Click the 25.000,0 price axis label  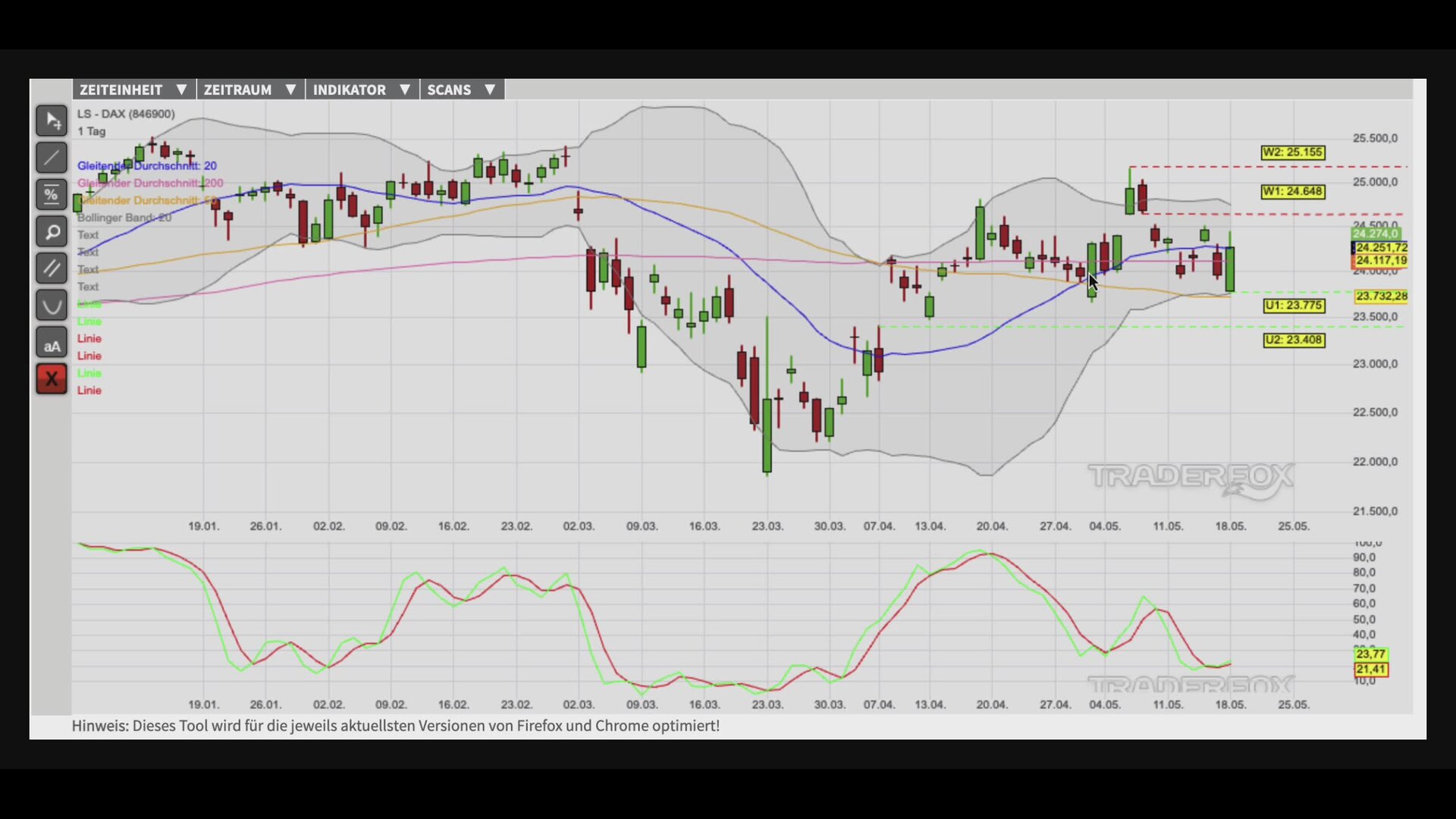1375,182
